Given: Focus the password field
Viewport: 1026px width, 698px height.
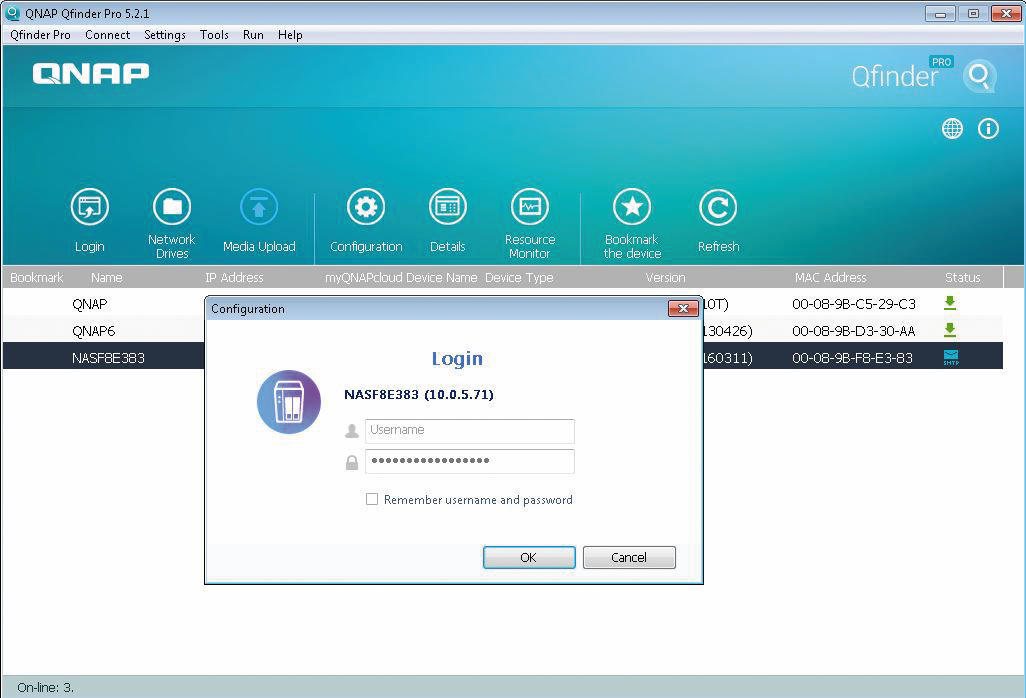Looking at the screenshot, I should pyautogui.click(x=469, y=461).
